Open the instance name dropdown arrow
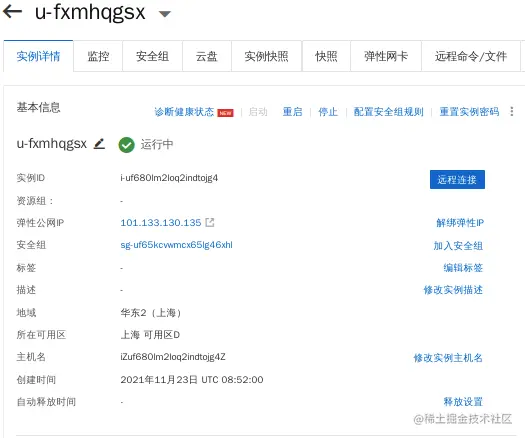The width and height of the screenshot is (525, 438). [164, 14]
